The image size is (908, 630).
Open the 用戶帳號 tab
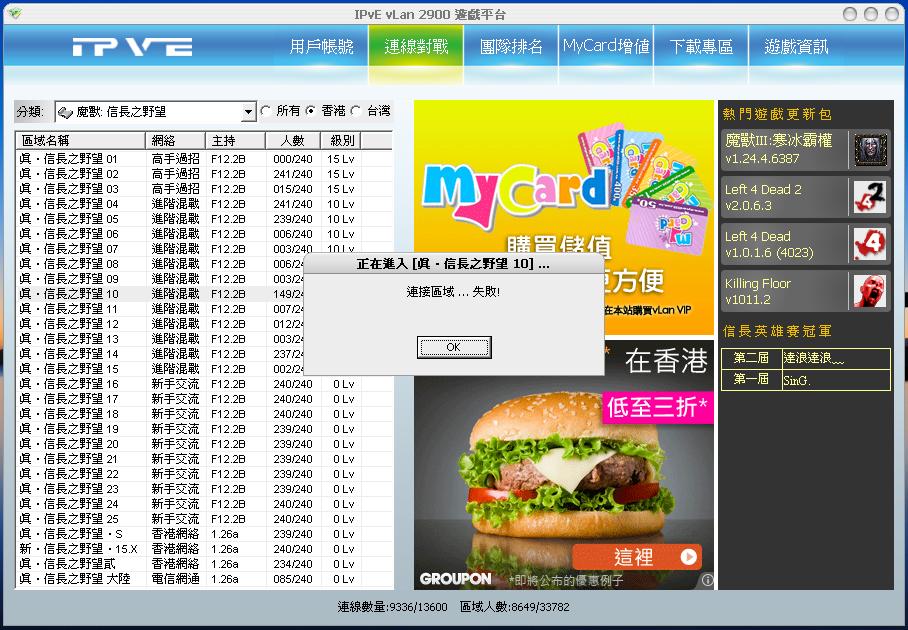point(321,46)
